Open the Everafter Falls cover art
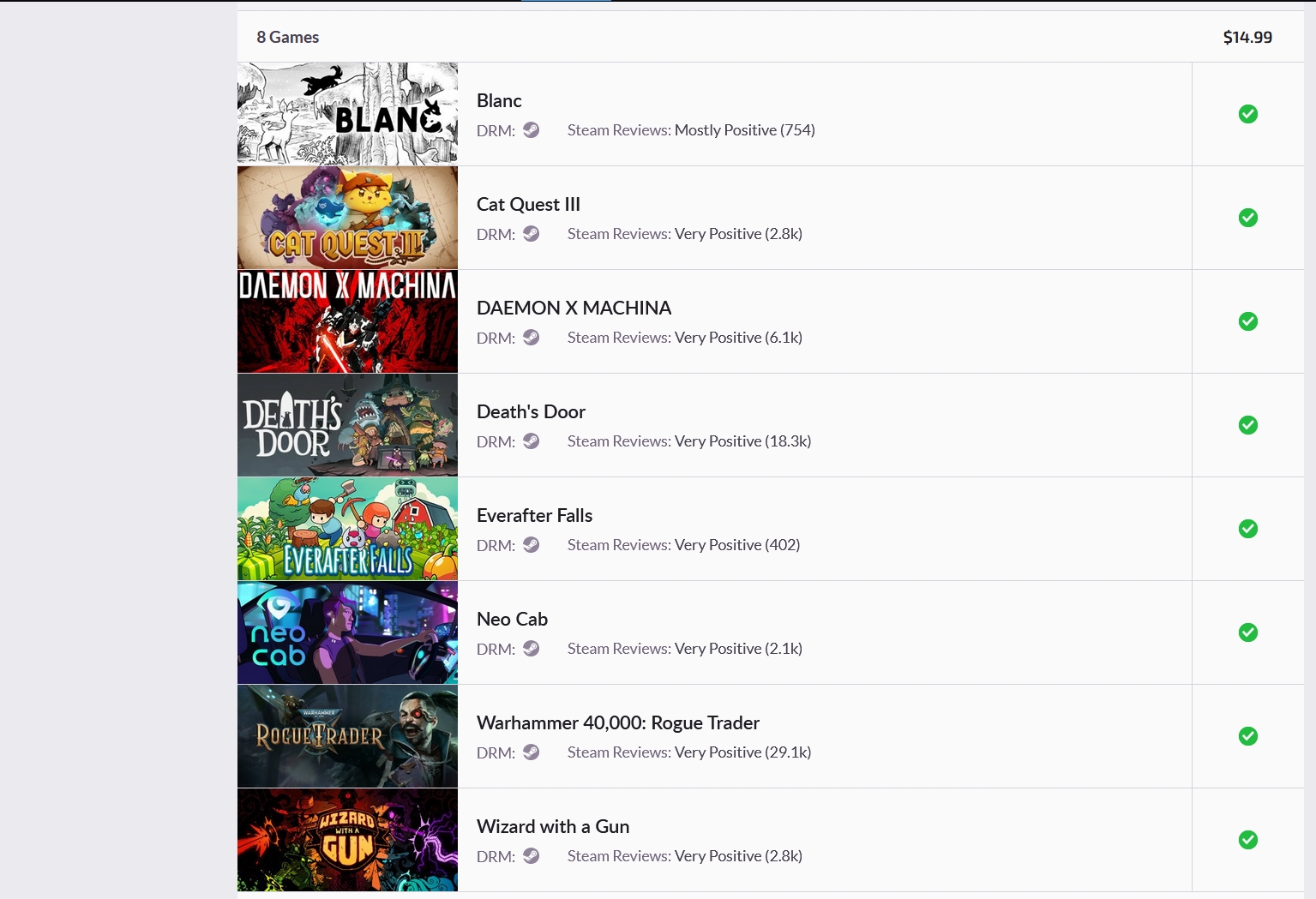Image resolution: width=1316 pixels, height=899 pixels. [x=347, y=529]
